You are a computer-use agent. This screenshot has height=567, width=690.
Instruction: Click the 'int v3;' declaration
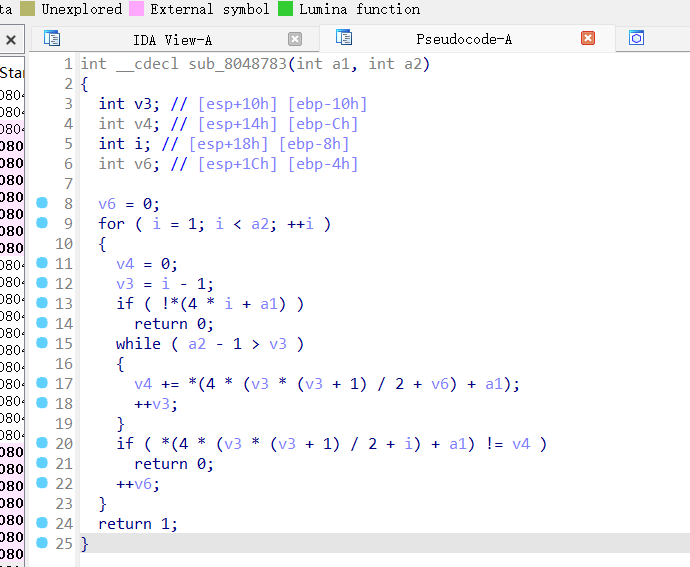pos(129,104)
